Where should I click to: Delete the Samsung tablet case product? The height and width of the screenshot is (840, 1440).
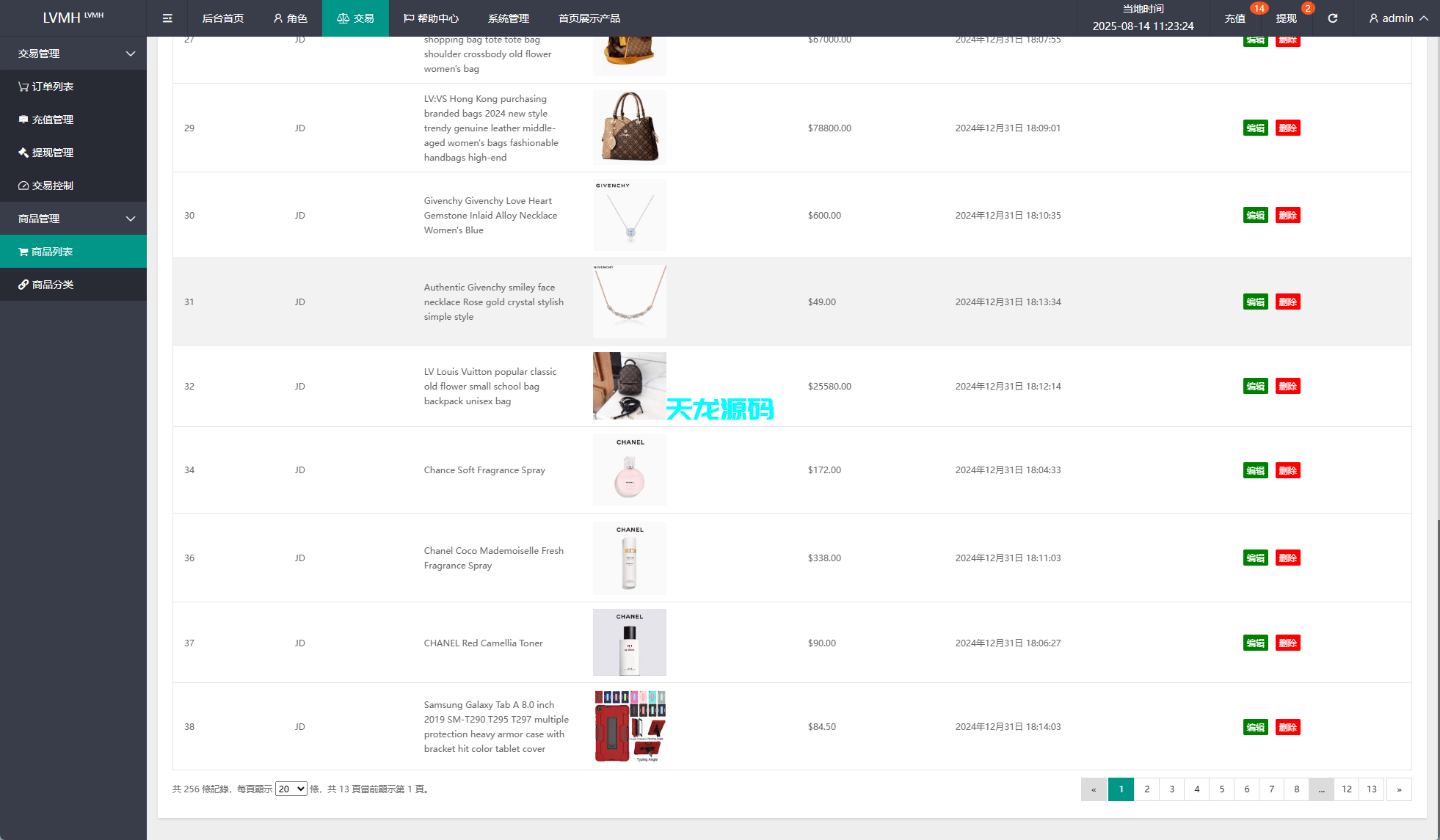click(x=1287, y=727)
